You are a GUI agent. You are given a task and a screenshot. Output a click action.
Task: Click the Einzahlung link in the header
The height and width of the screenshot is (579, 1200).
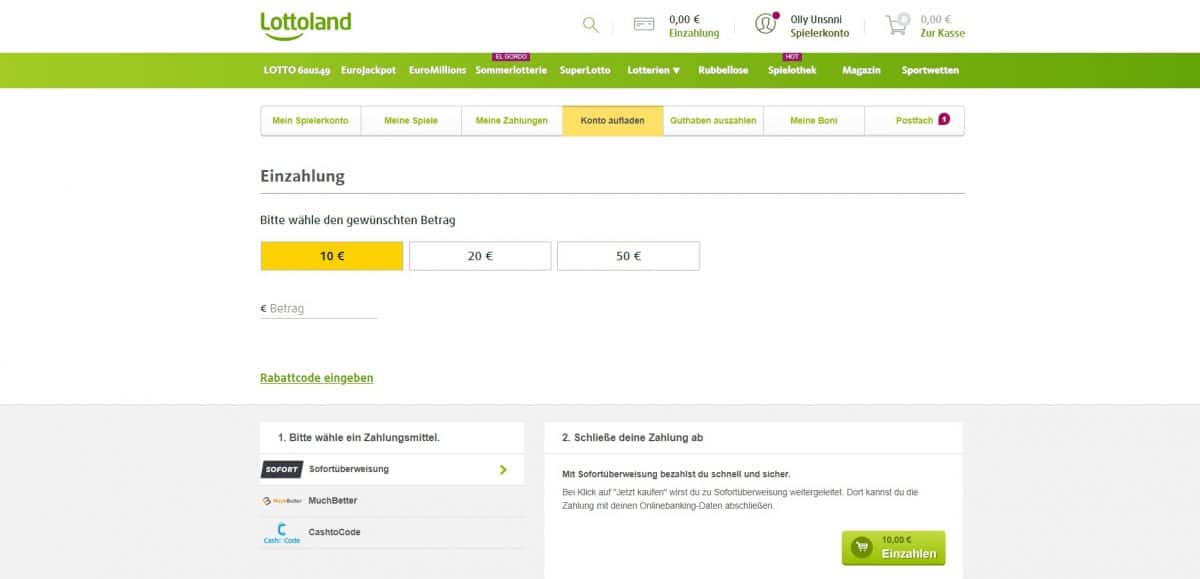[x=694, y=33]
